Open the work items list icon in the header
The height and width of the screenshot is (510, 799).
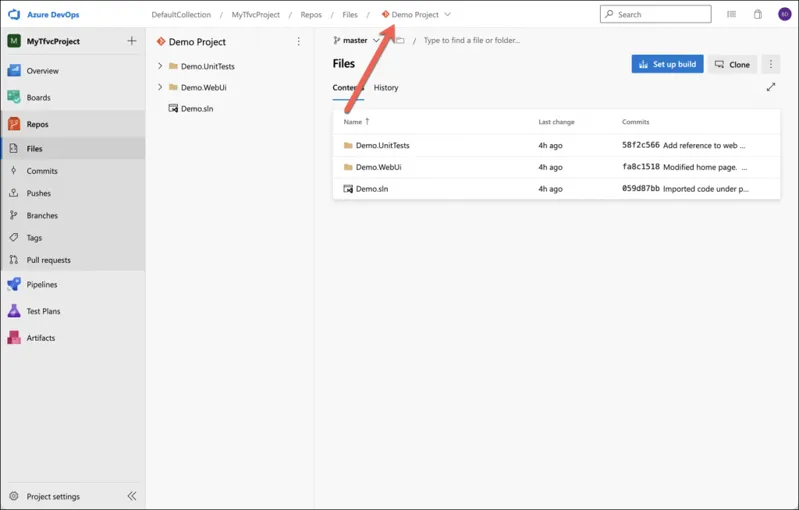pyautogui.click(x=731, y=14)
